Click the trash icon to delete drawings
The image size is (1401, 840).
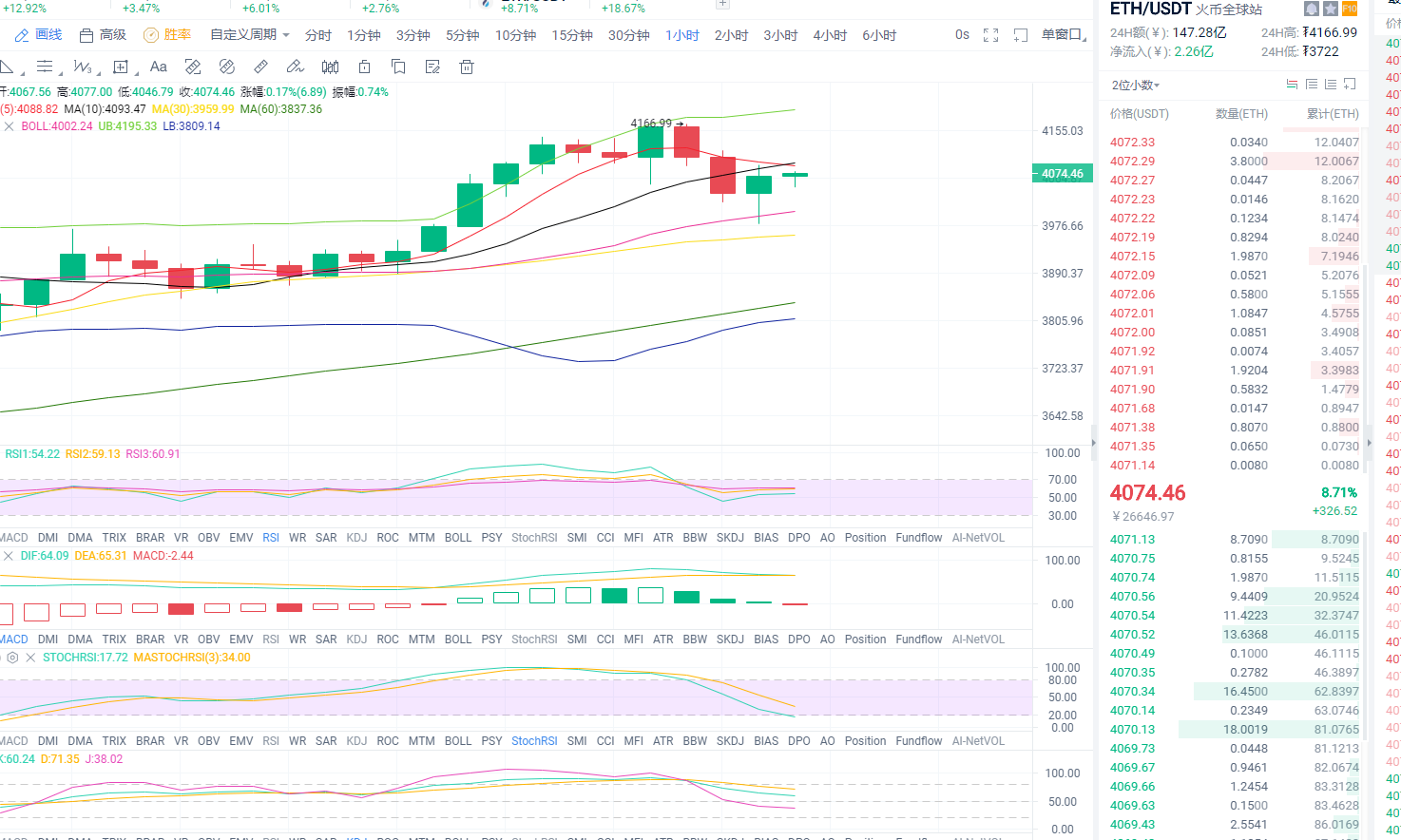click(x=466, y=67)
